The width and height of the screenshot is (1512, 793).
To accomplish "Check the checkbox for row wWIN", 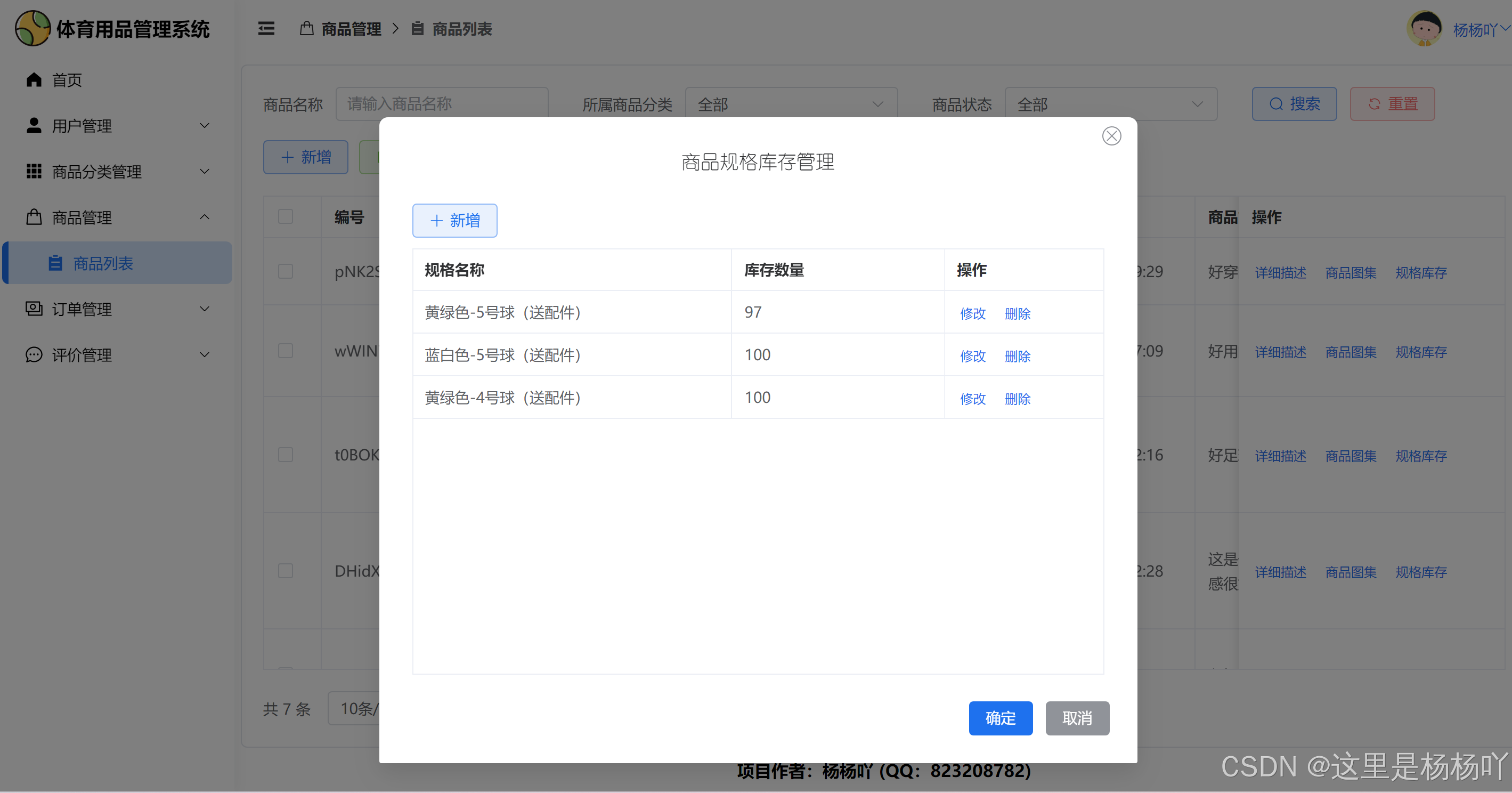I will click(285, 351).
